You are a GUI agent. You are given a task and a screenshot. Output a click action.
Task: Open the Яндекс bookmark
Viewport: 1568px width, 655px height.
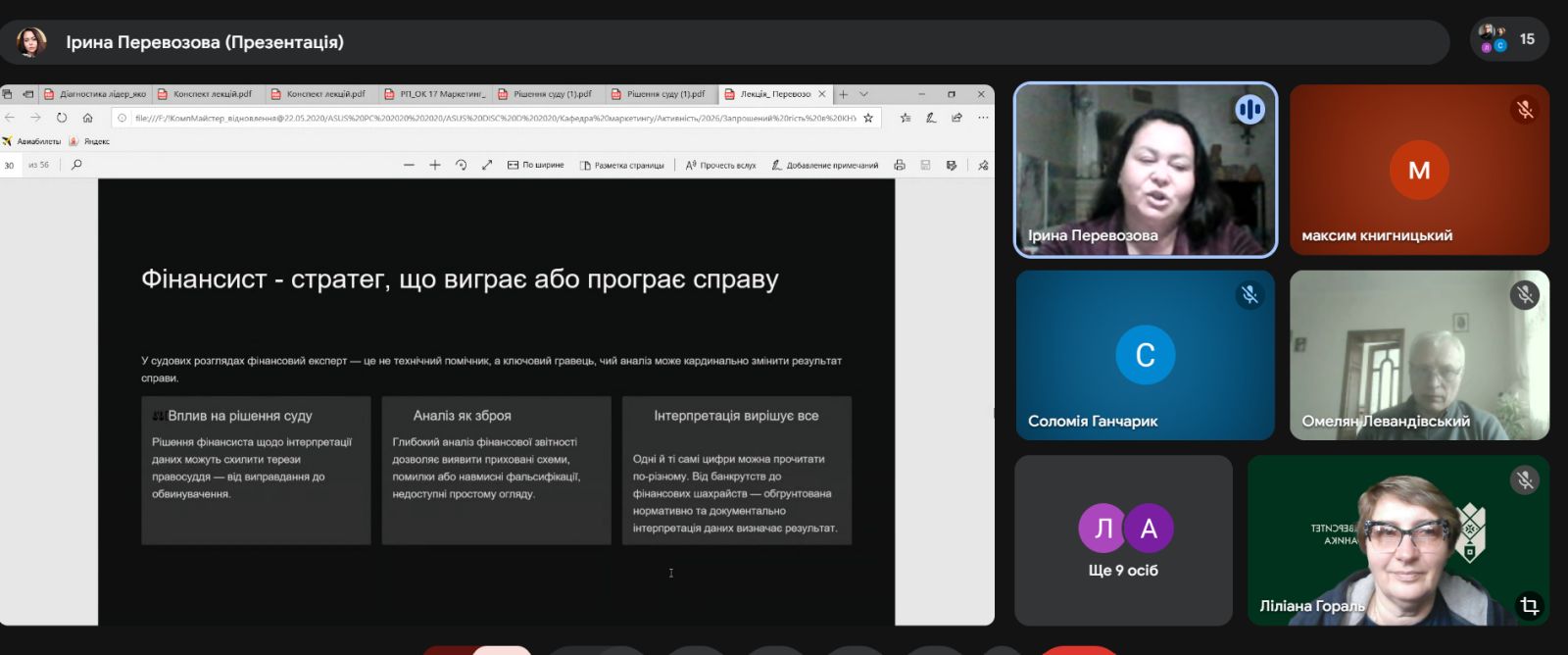(x=89, y=141)
